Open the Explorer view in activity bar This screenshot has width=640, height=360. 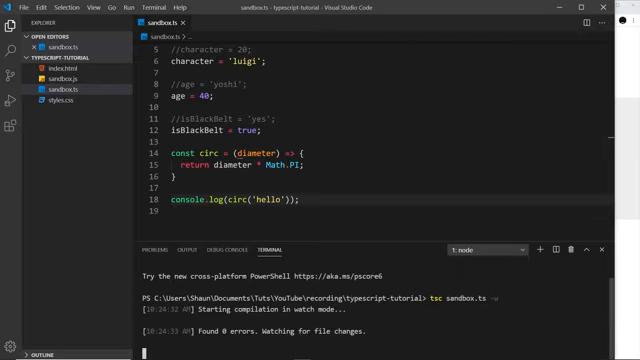(10, 26)
